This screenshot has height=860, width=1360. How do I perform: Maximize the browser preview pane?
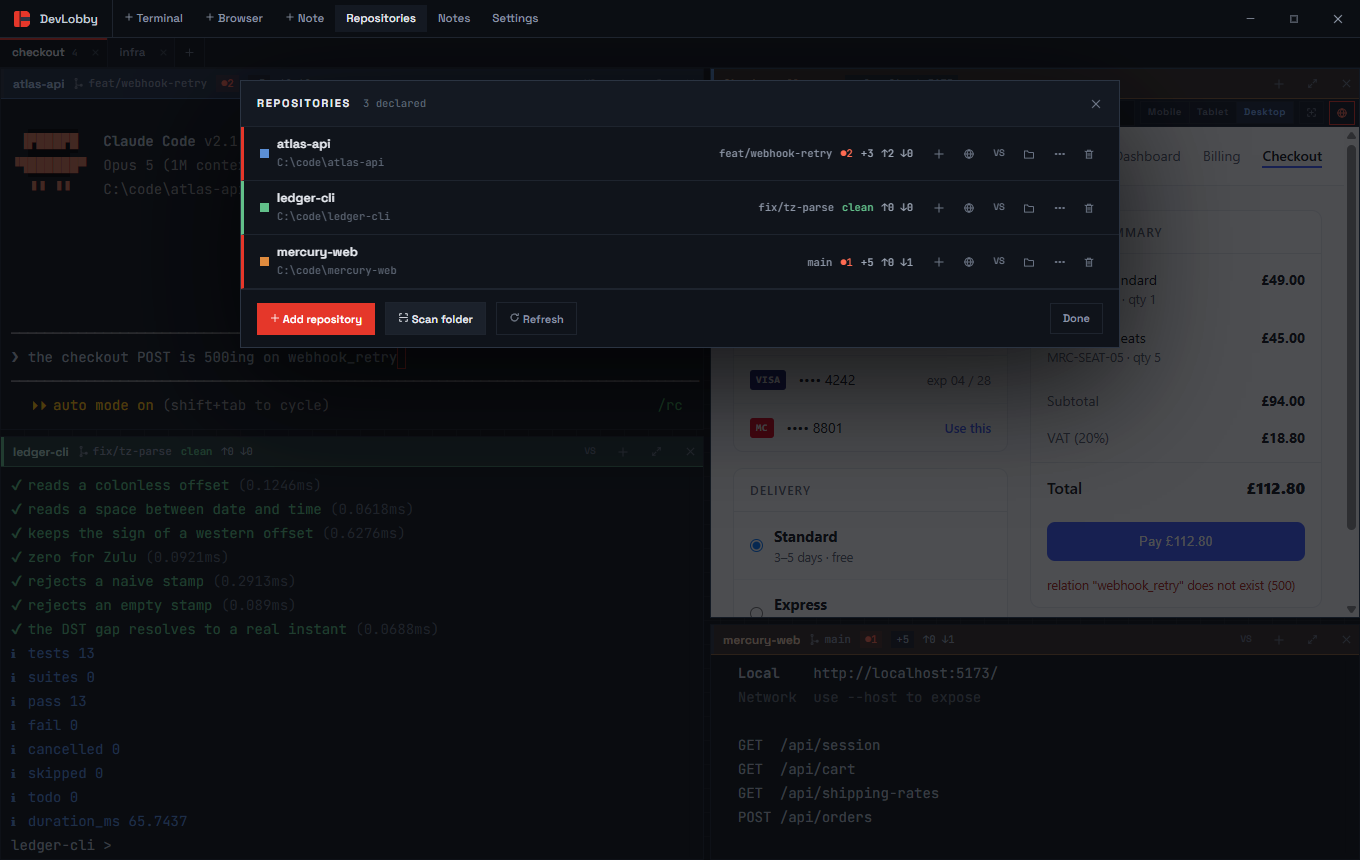pos(1313,84)
